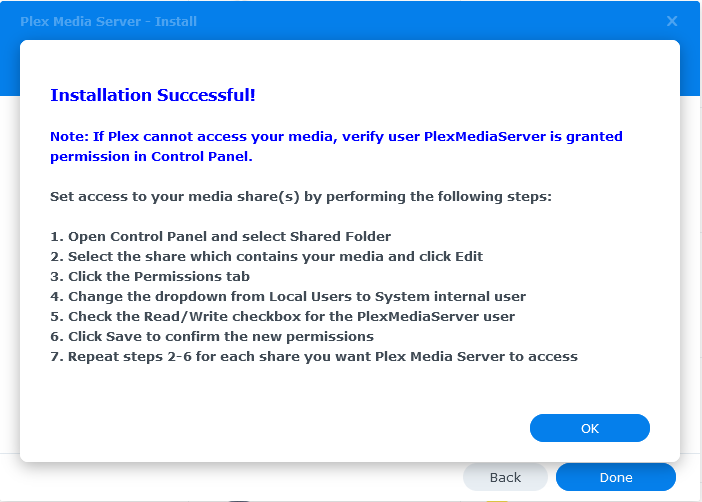Click step 7 about repeating steps 2-6
The image size is (702, 502).
[x=314, y=356]
